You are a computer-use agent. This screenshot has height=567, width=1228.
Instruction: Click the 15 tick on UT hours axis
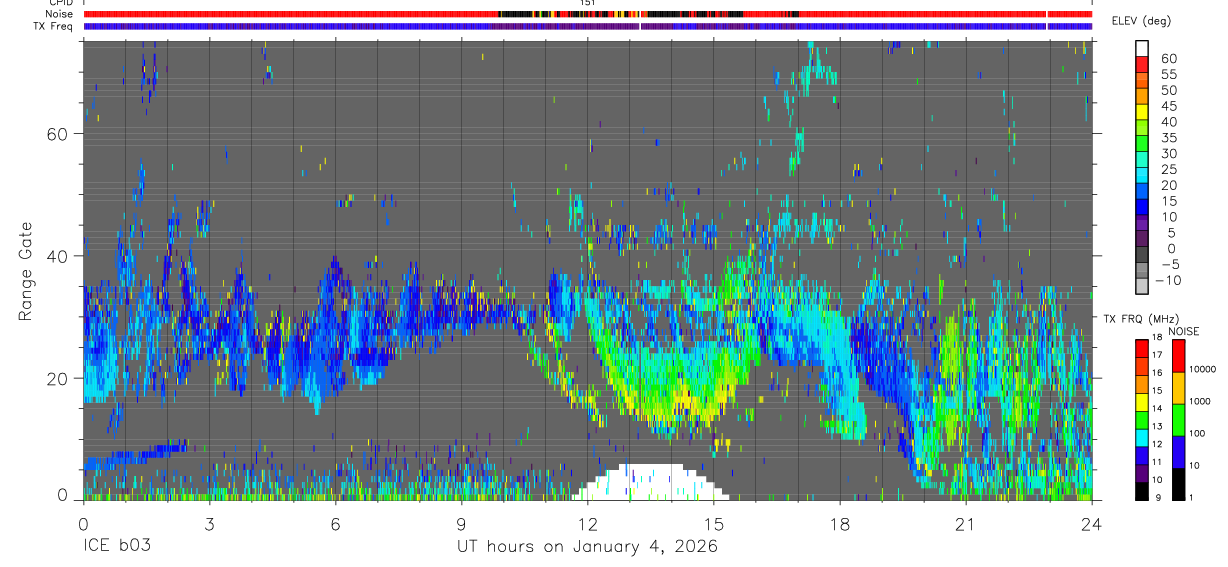coord(714,523)
